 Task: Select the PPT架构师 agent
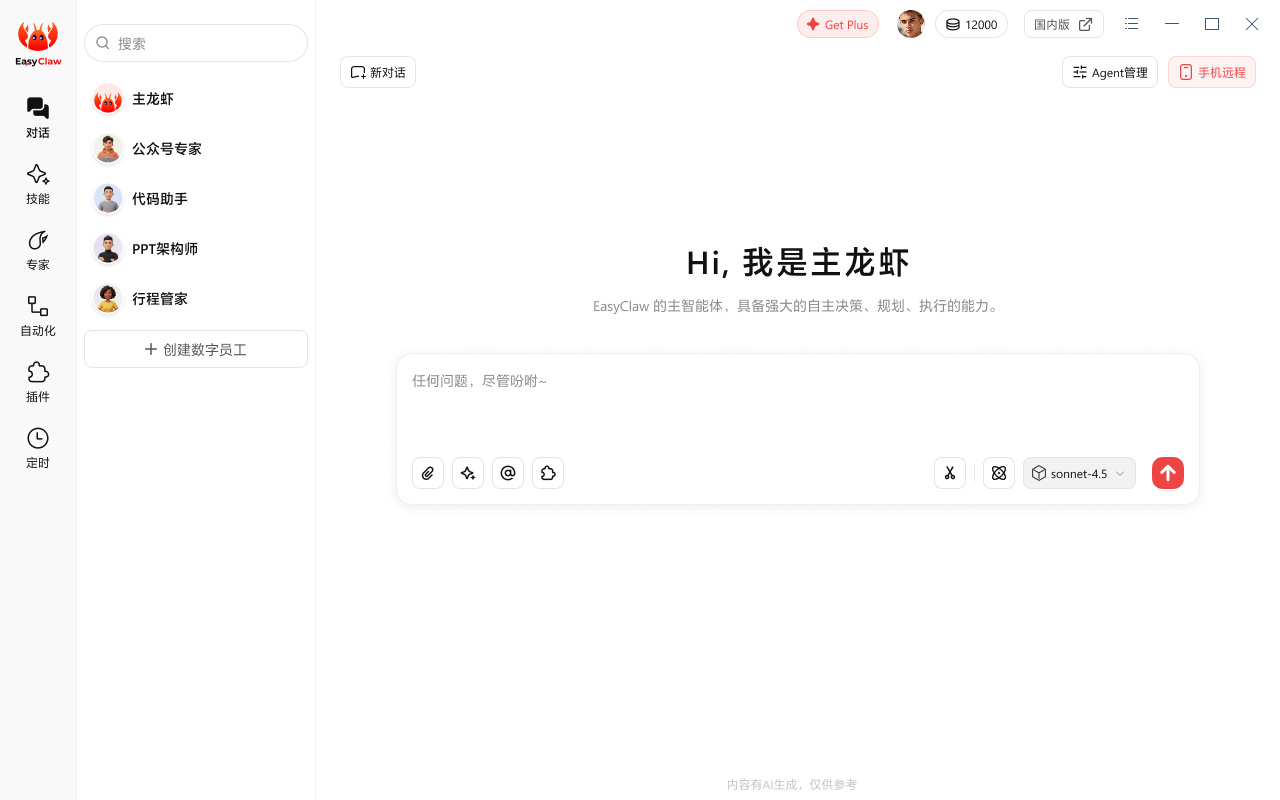(196, 249)
